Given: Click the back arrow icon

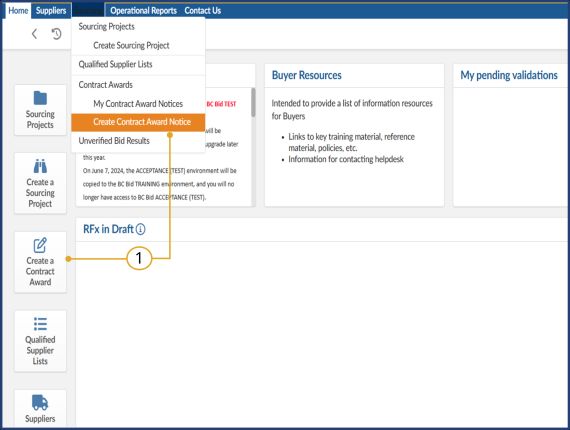Looking at the screenshot, I should 34,34.
